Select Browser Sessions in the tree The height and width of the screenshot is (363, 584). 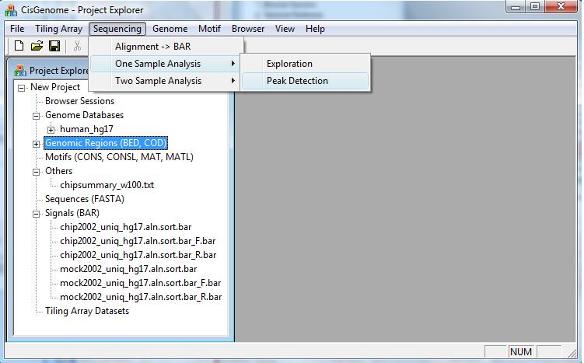[80, 101]
